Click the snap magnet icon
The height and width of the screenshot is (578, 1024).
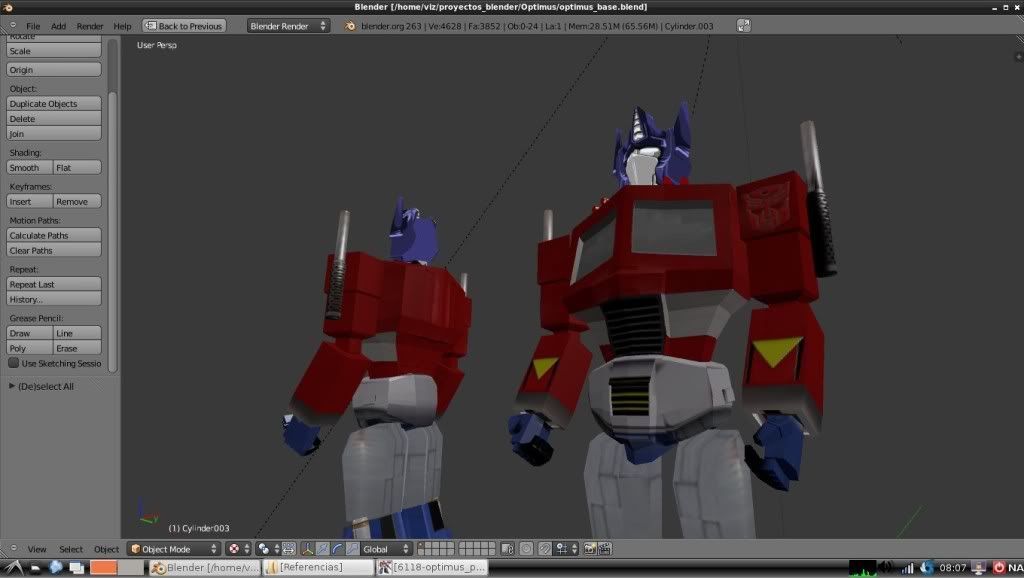pyautogui.click(x=545, y=549)
